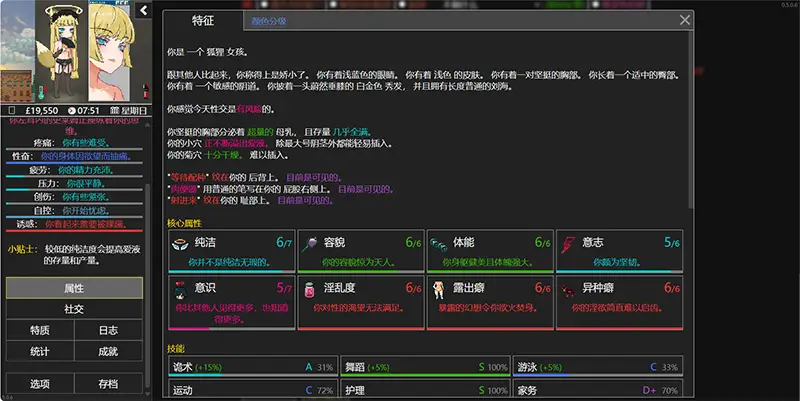The width and height of the screenshot is (800, 401).
Task: Open the 社交 panel
Action: 74,309
